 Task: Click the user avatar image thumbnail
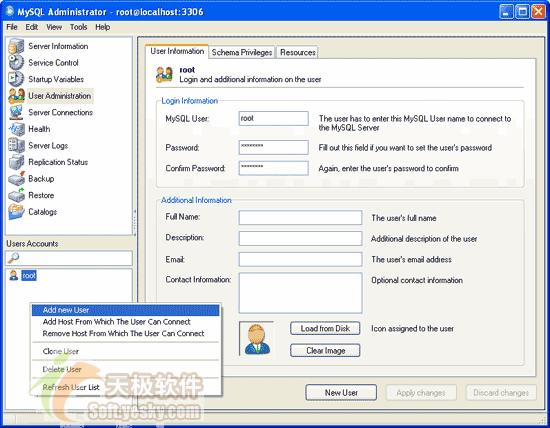257,339
